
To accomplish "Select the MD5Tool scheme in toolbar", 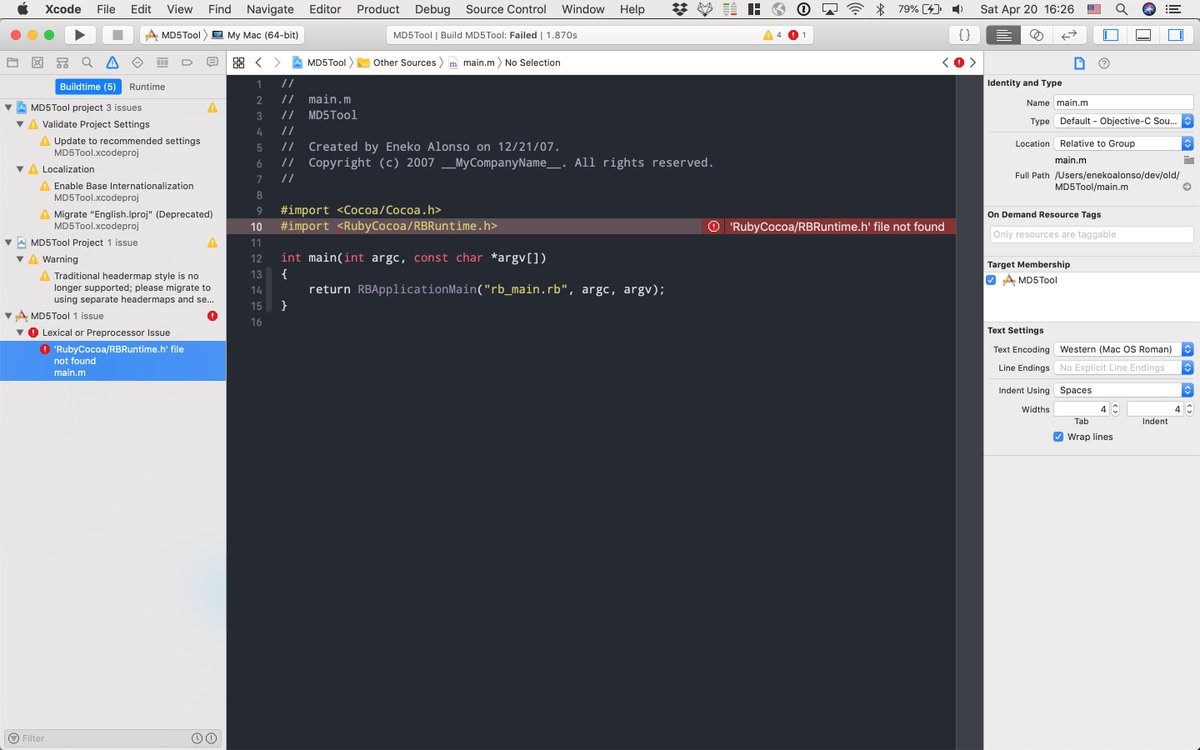I will 173,35.
